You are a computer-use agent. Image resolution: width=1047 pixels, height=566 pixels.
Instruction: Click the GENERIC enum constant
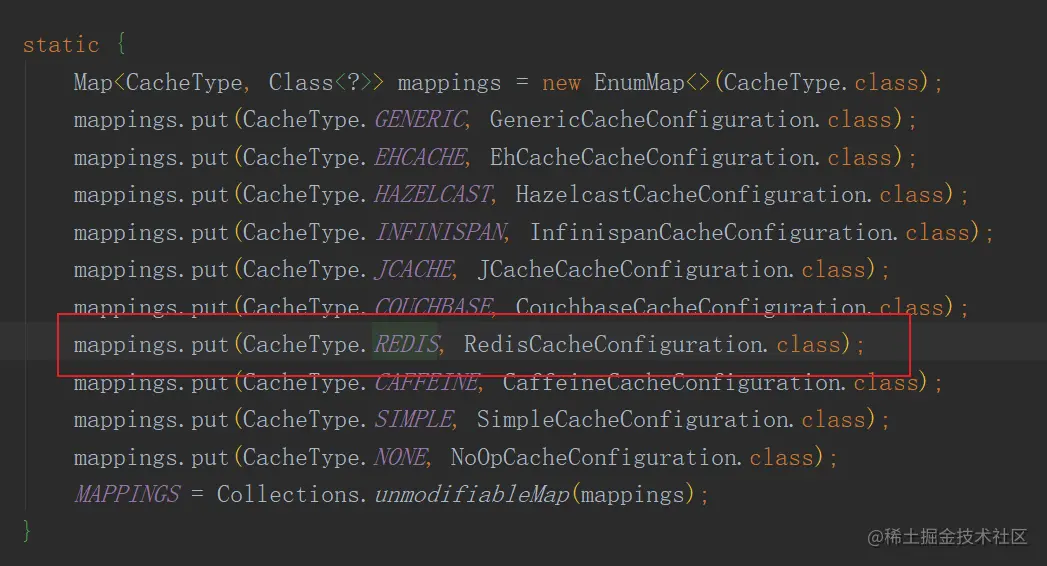pos(420,121)
